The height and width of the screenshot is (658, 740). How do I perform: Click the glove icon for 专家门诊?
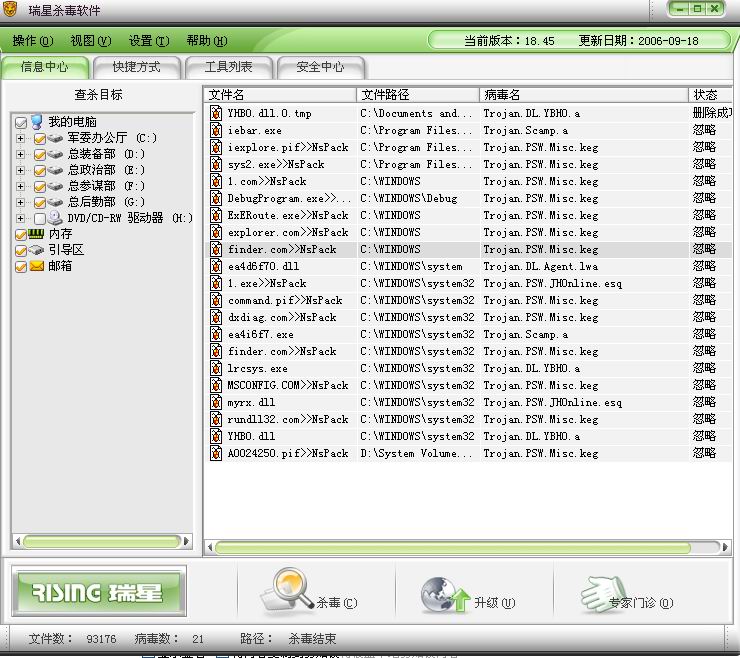(x=604, y=595)
